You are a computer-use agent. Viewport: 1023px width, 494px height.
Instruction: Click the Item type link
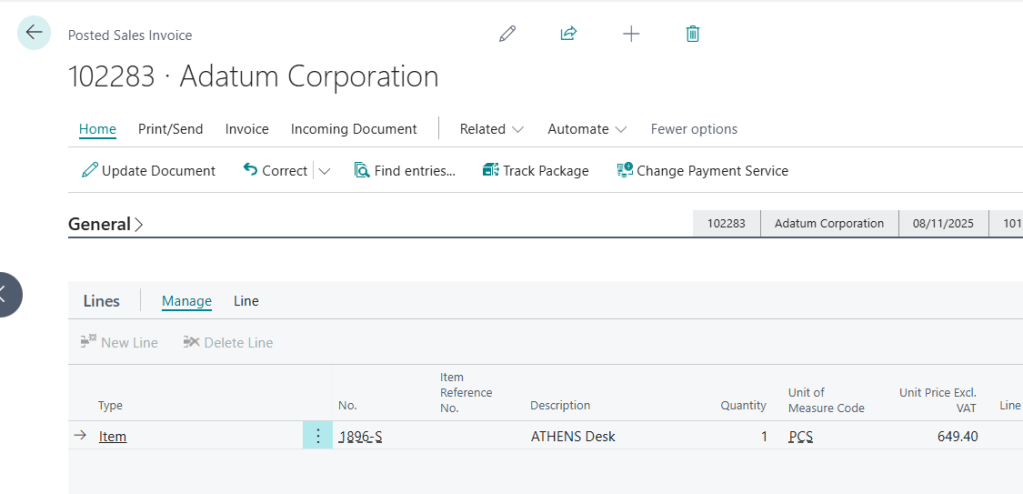pyautogui.click(x=113, y=436)
